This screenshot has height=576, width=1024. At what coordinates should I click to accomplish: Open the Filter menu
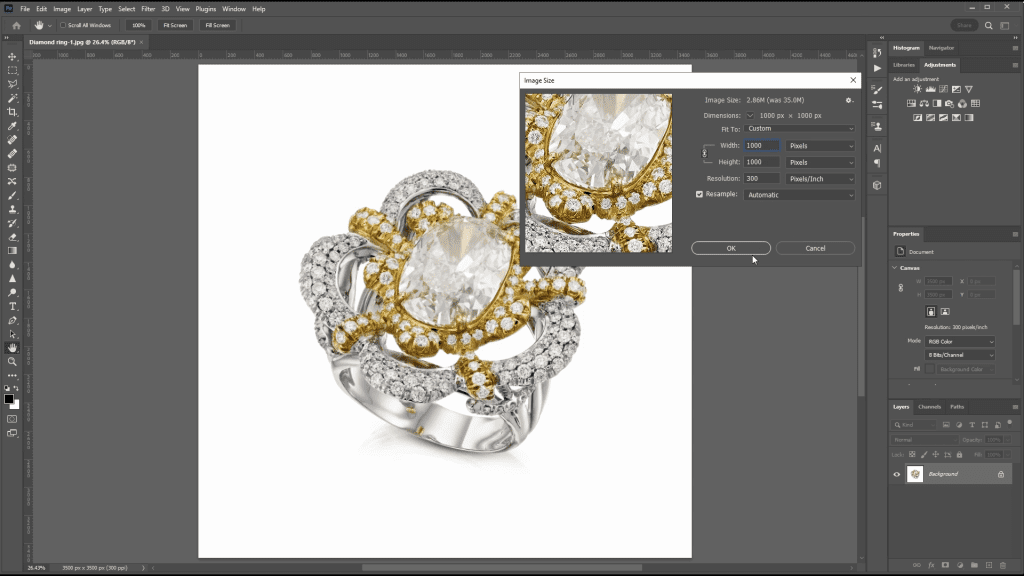(x=148, y=9)
